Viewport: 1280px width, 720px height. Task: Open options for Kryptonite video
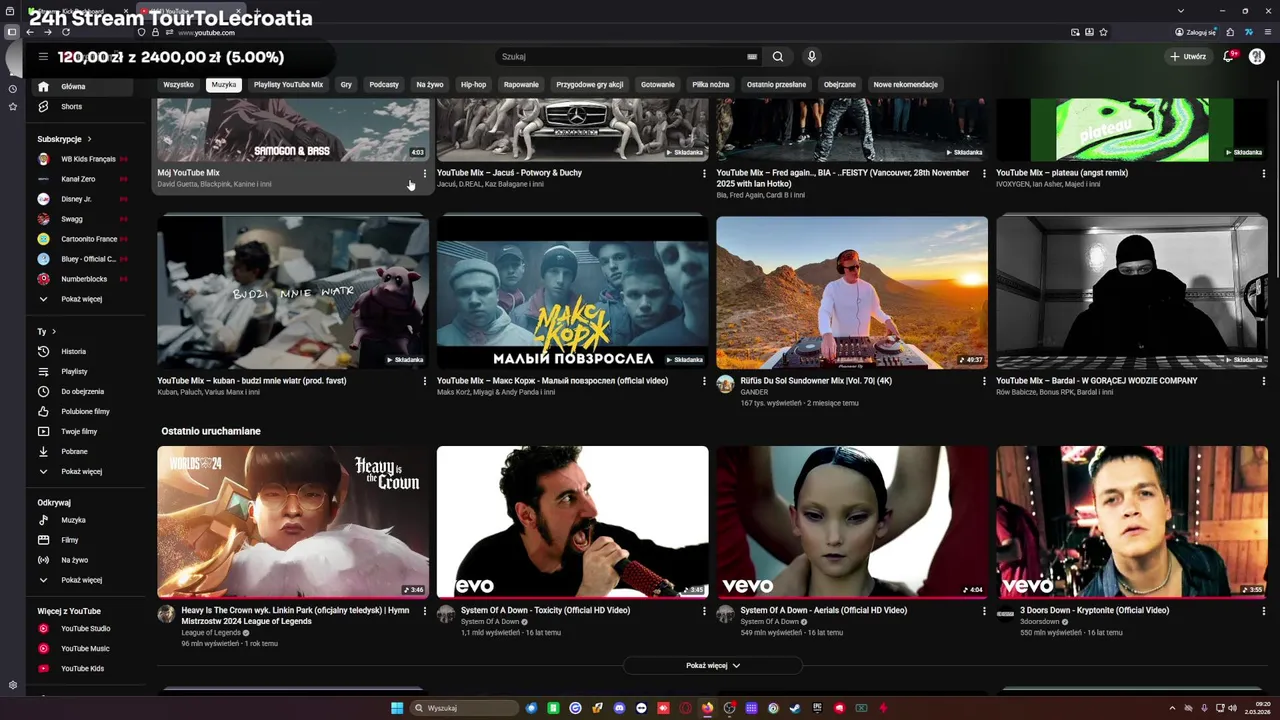1264,610
